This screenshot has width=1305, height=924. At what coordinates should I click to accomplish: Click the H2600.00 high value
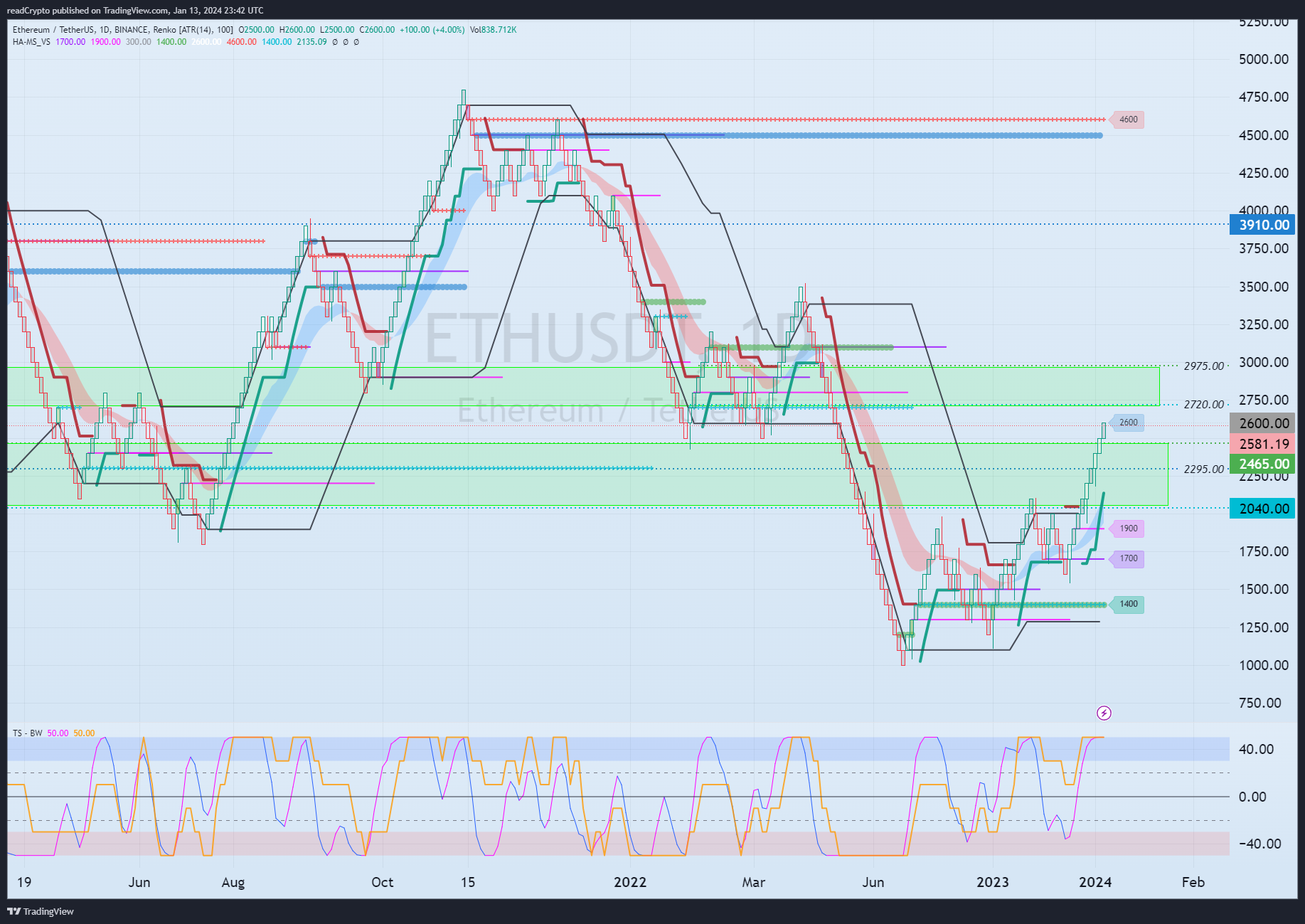click(297, 30)
